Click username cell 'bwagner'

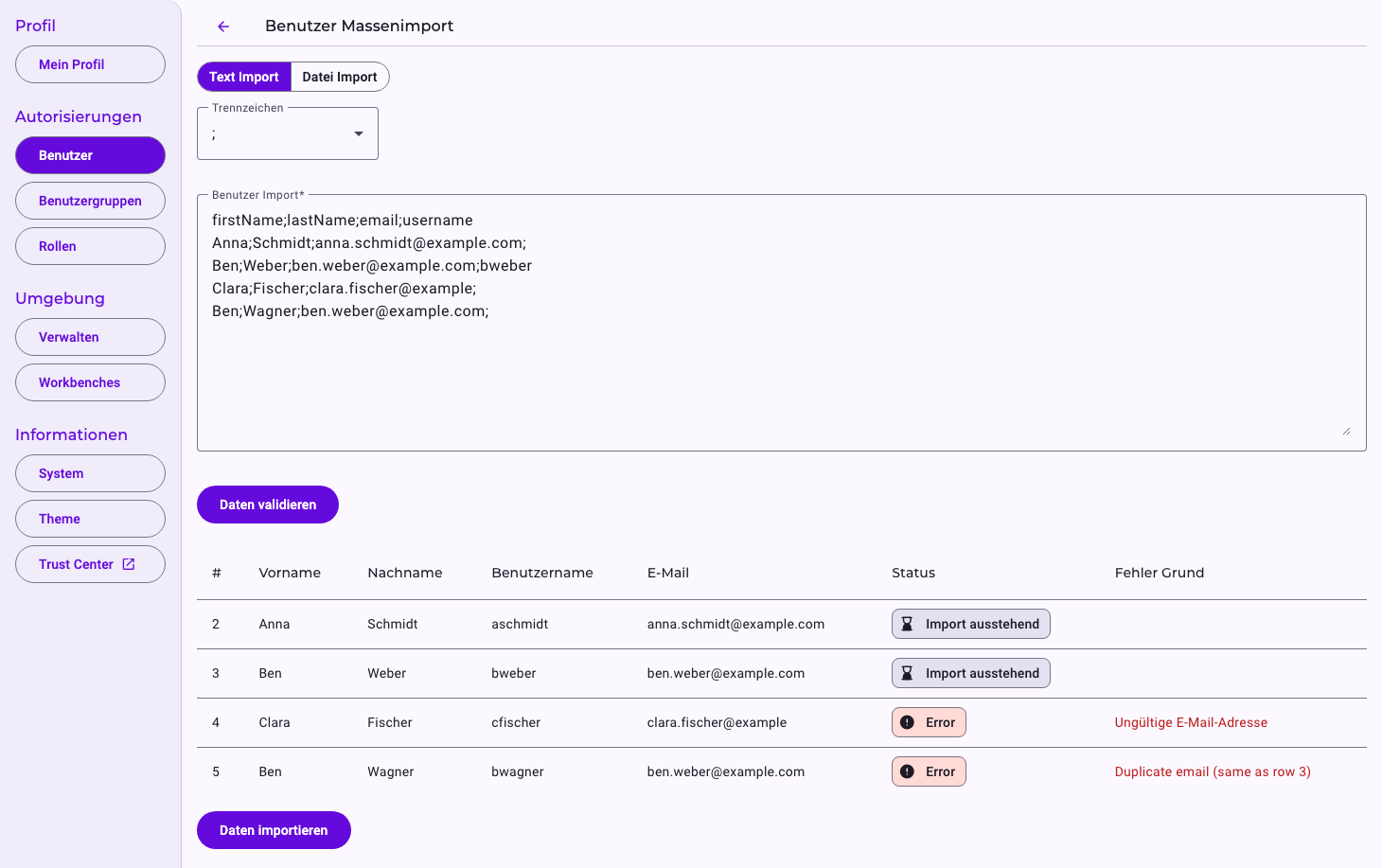[518, 771]
